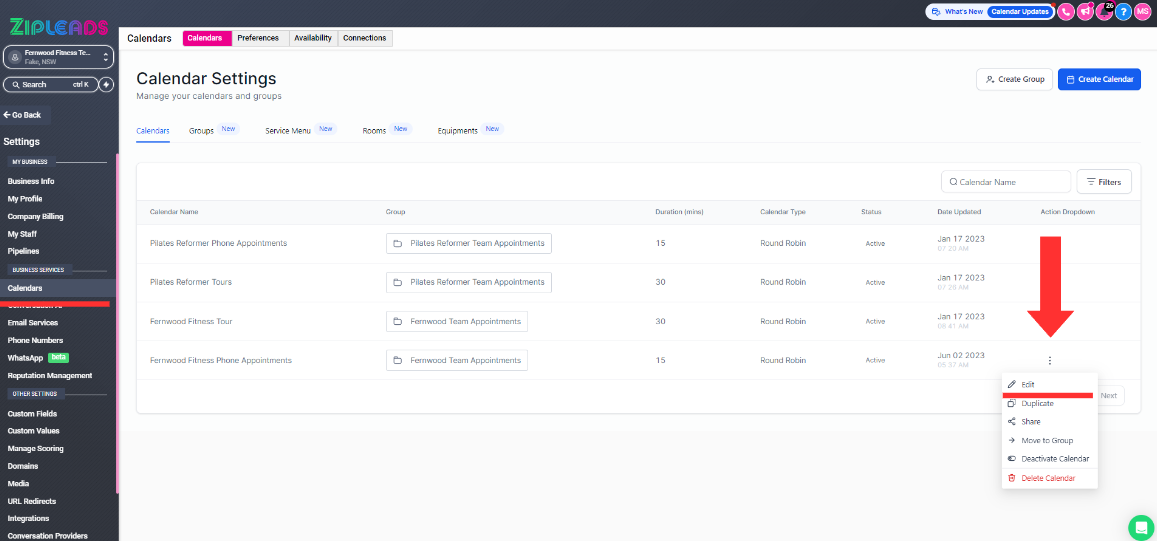Click the Create Calendar button

click(x=1099, y=79)
